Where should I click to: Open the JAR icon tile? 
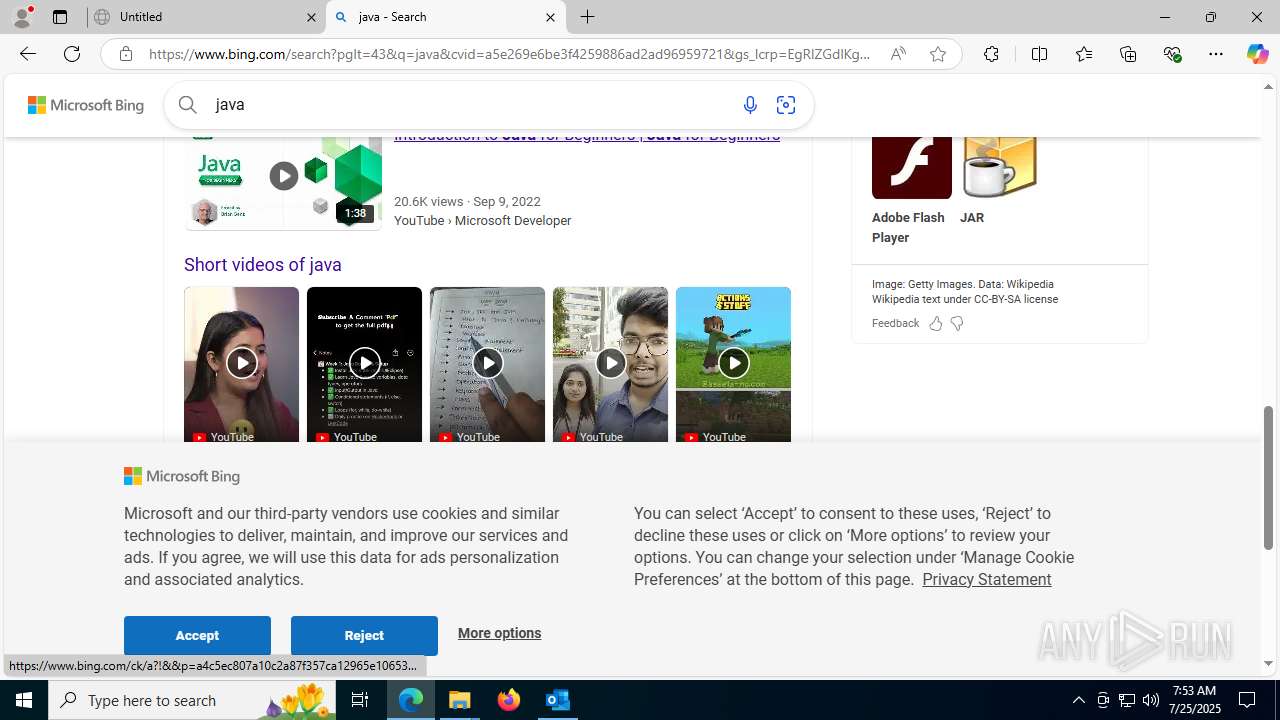click(999, 168)
